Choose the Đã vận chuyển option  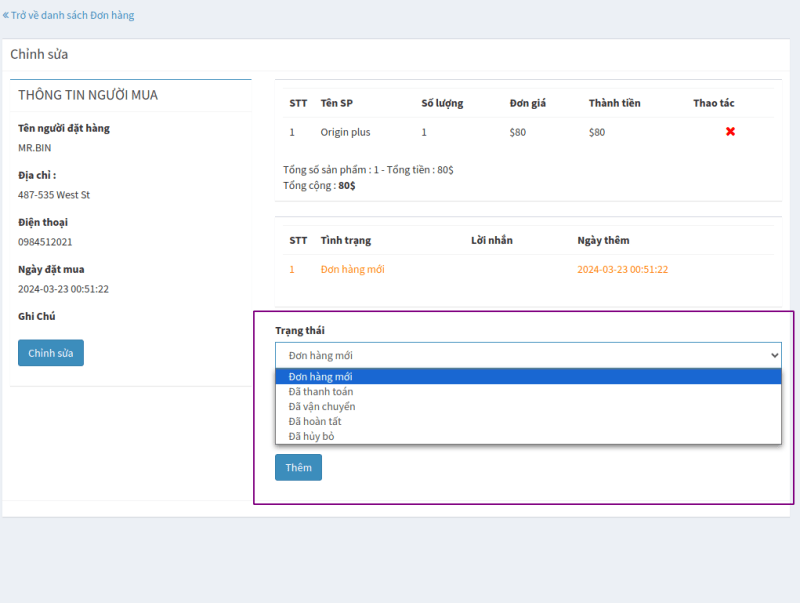(528, 406)
